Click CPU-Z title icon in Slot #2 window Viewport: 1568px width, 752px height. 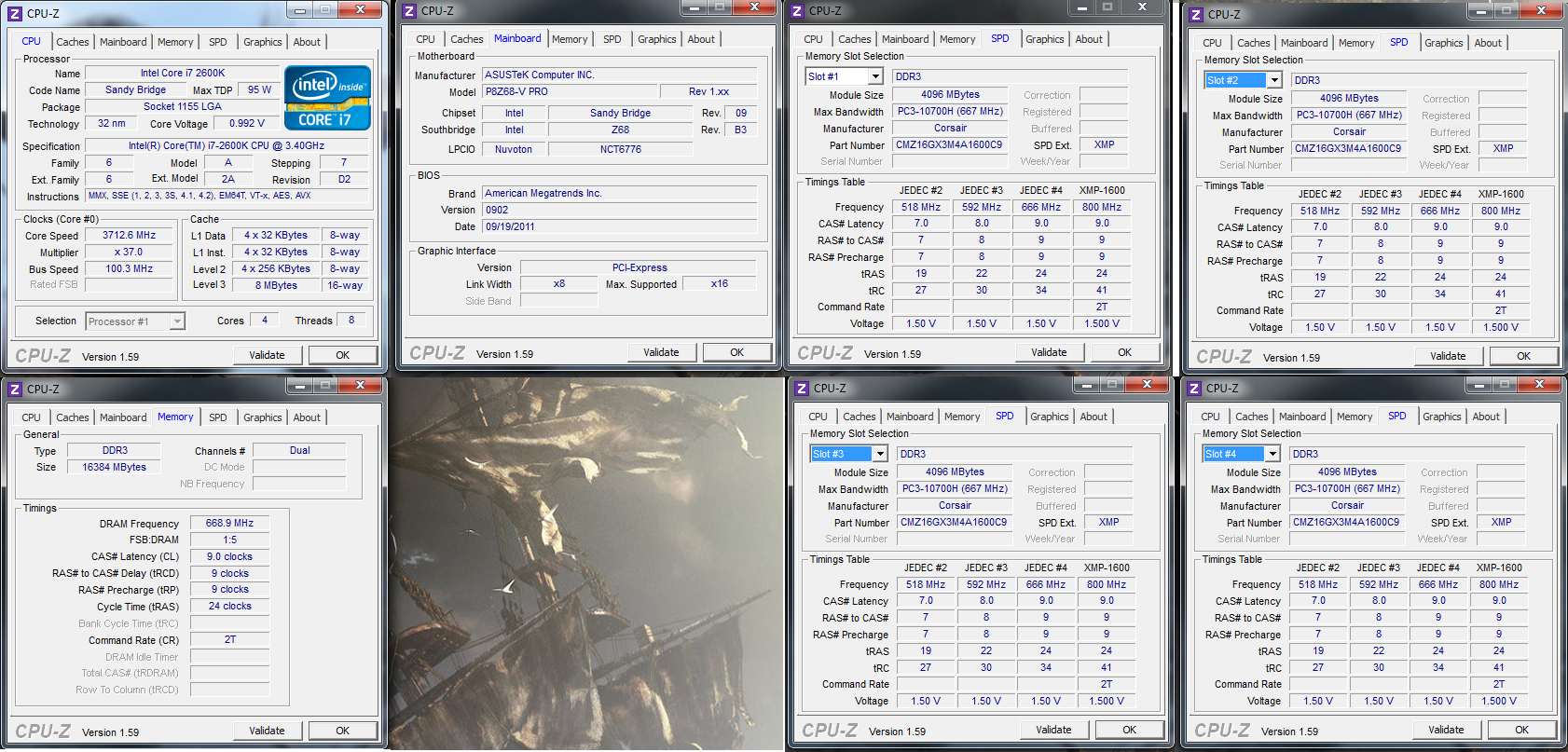1196,15
